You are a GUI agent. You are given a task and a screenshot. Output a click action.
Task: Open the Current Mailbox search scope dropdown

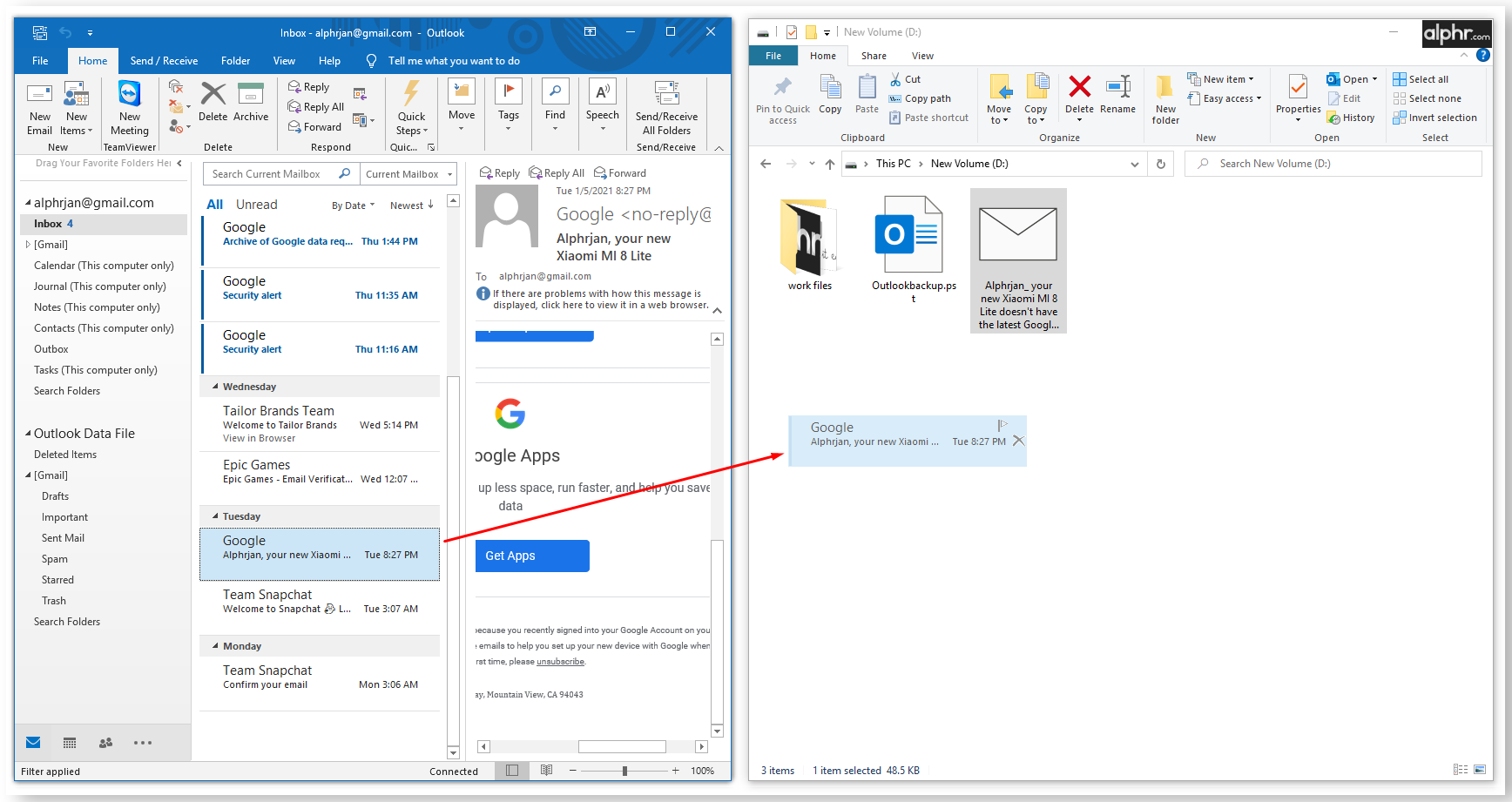[x=408, y=174]
